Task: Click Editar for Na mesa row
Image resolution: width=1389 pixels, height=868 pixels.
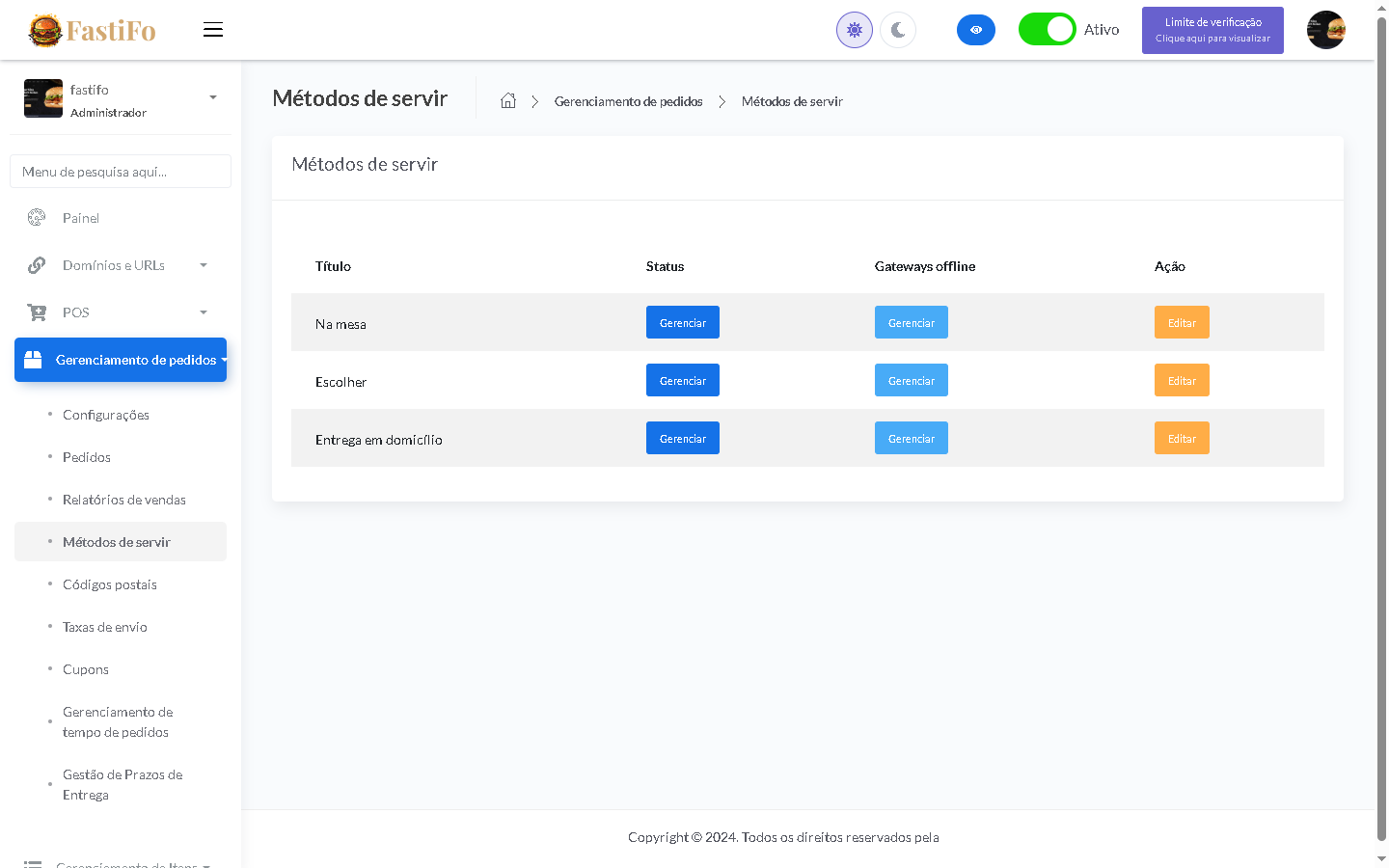Action: (1182, 323)
